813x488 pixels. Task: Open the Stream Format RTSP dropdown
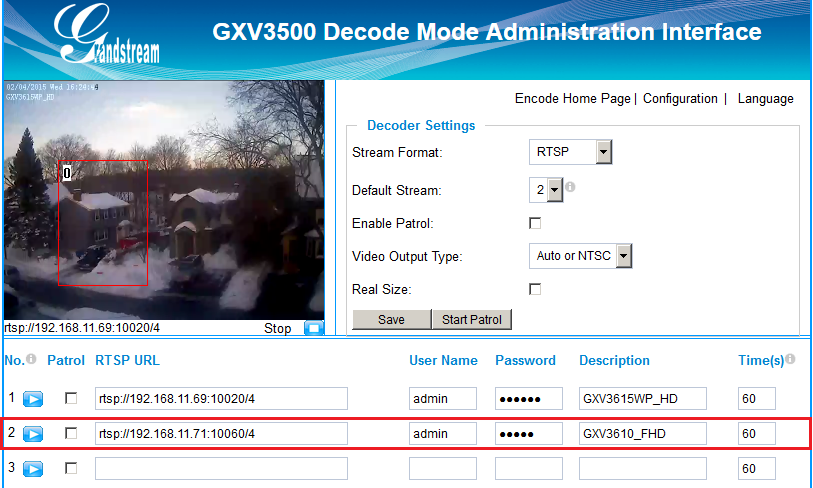coord(570,152)
